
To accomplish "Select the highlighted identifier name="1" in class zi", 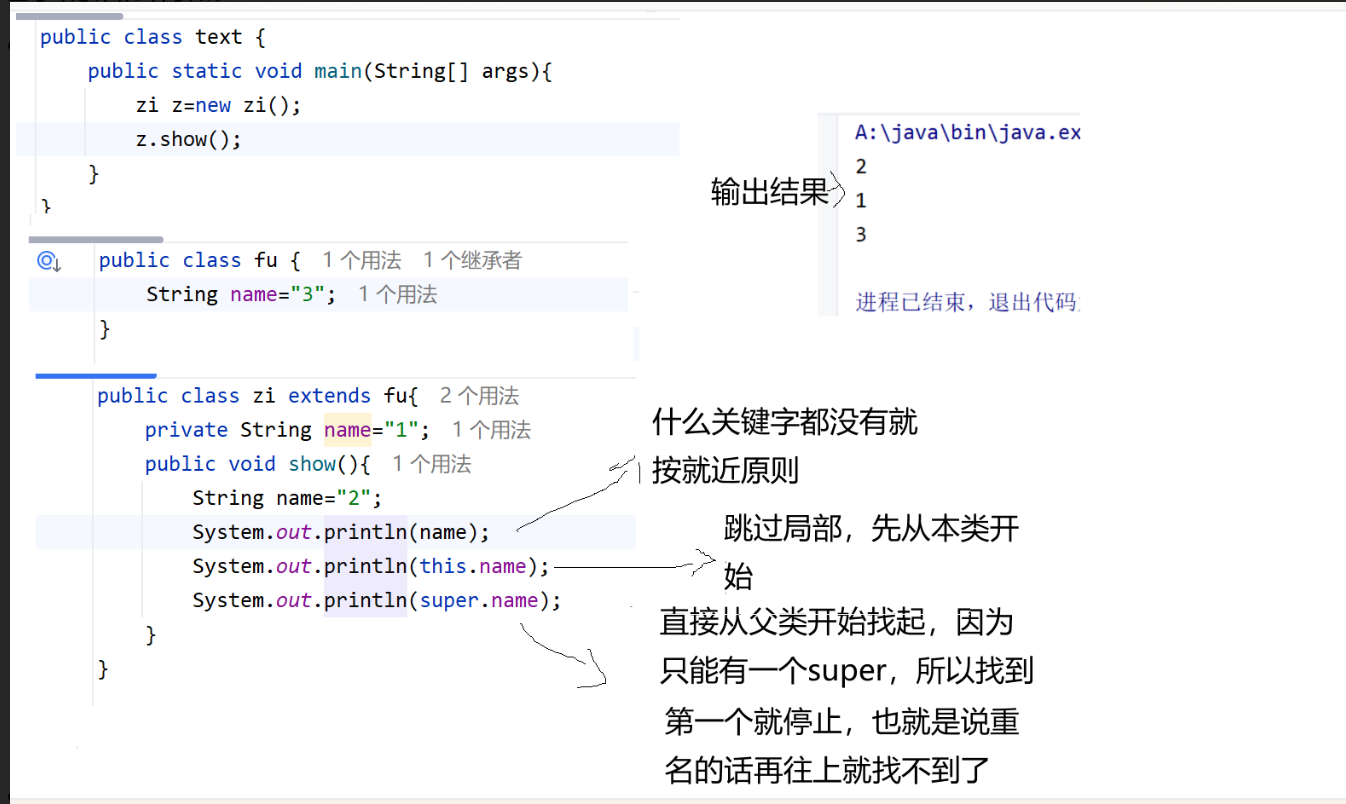I will [347, 429].
